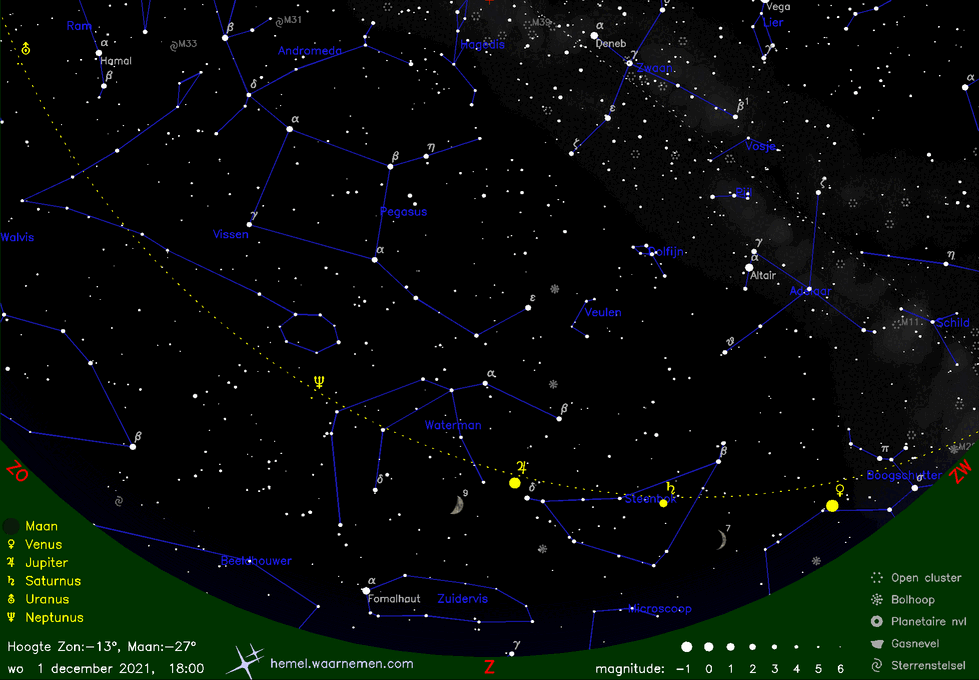
Task: Click the bright Venus planet dot
Action: pyautogui.click(x=832, y=506)
